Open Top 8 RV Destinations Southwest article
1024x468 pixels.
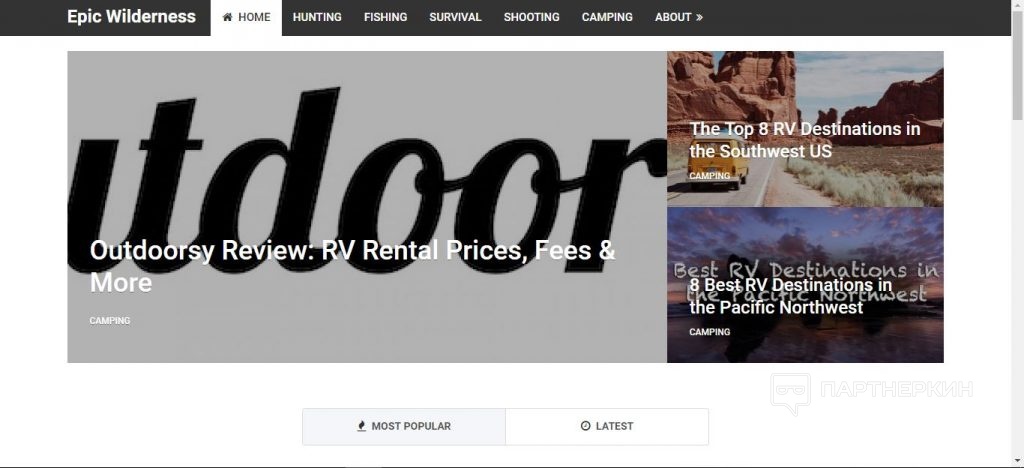point(805,140)
